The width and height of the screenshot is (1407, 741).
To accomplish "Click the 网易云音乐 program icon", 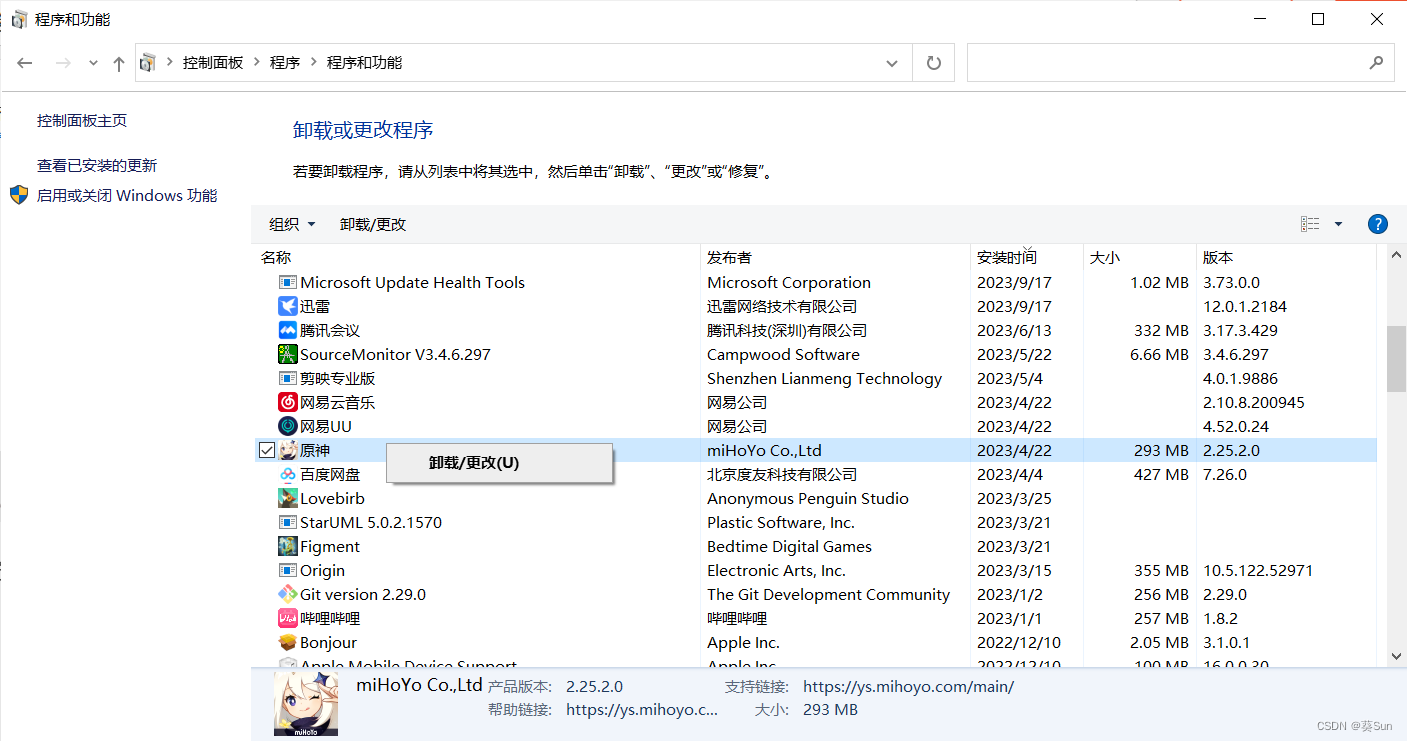I will coord(288,403).
